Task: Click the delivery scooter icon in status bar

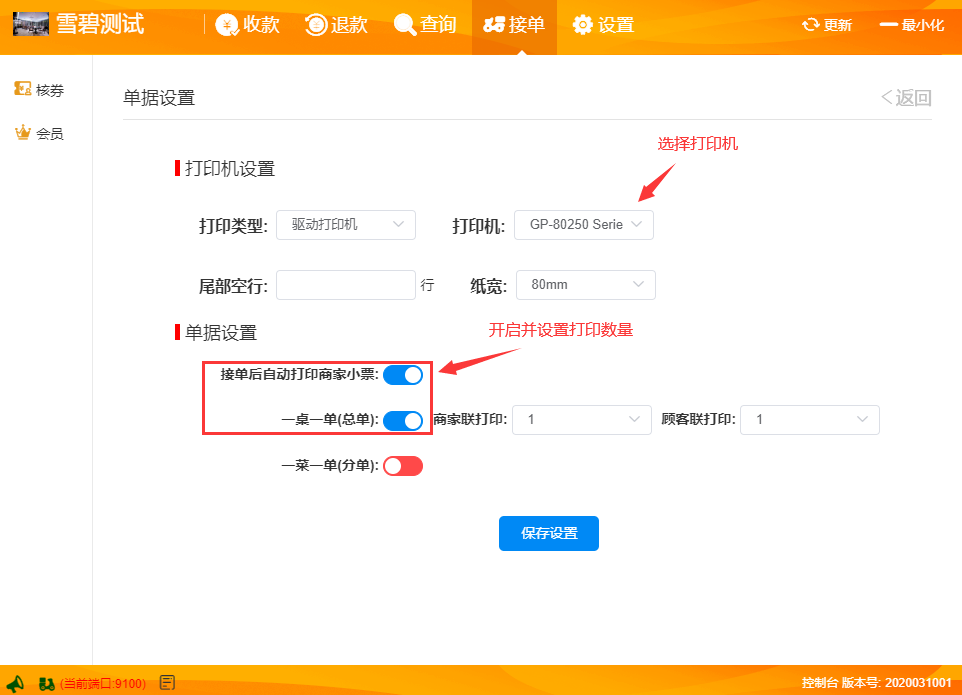Action: 46,684
